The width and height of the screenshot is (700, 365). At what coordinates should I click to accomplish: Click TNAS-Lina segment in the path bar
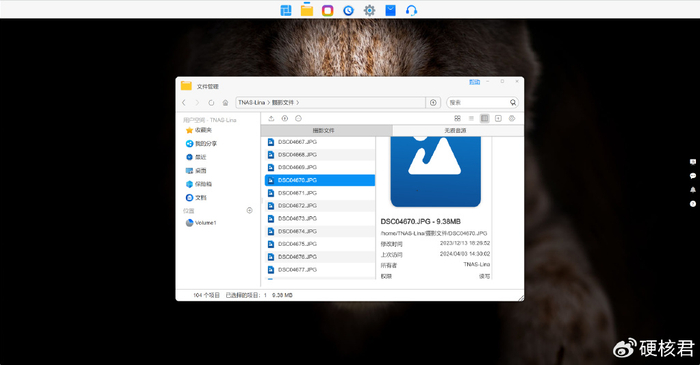[x=251, y=103]
